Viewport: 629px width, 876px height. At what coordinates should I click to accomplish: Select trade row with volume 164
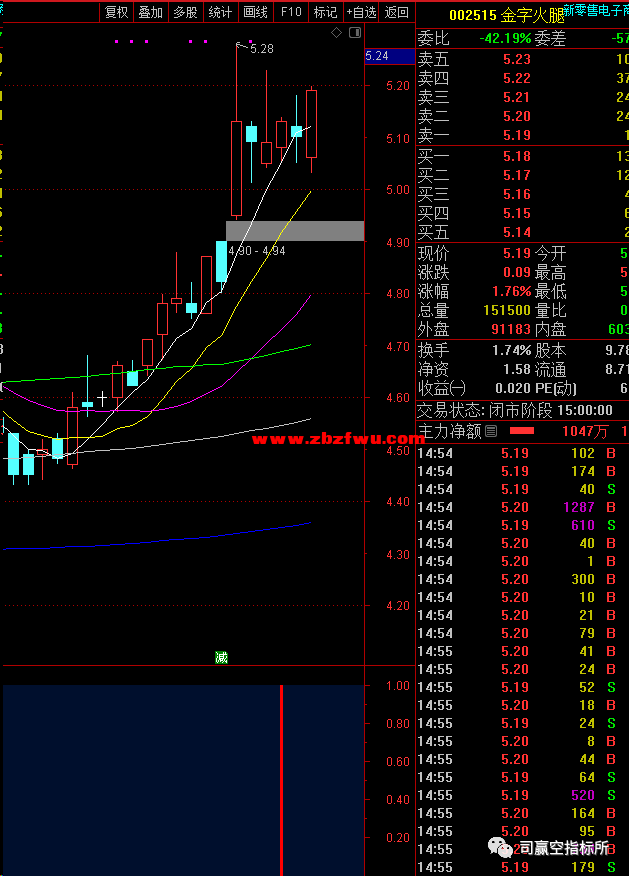tap(523, 813)
